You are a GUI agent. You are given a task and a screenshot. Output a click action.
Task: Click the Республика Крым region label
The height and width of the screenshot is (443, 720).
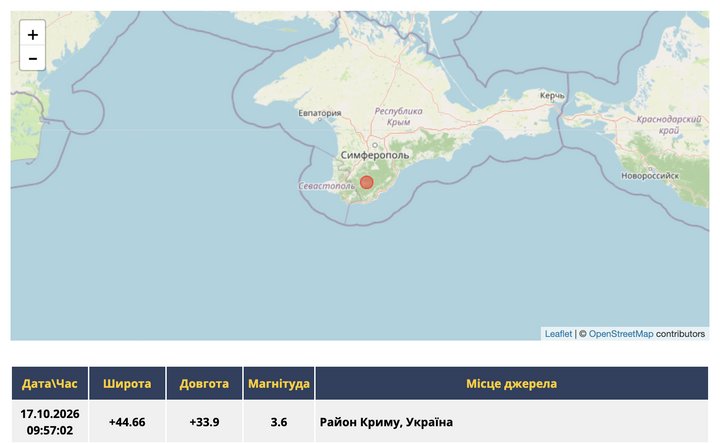tap(398, 117)
